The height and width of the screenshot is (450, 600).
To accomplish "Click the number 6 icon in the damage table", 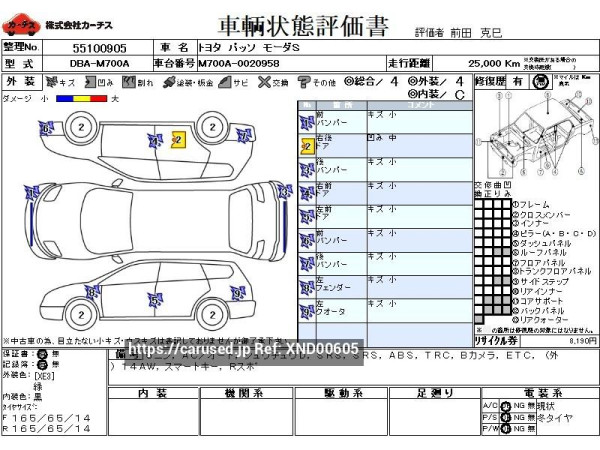I will click(307, 241).
